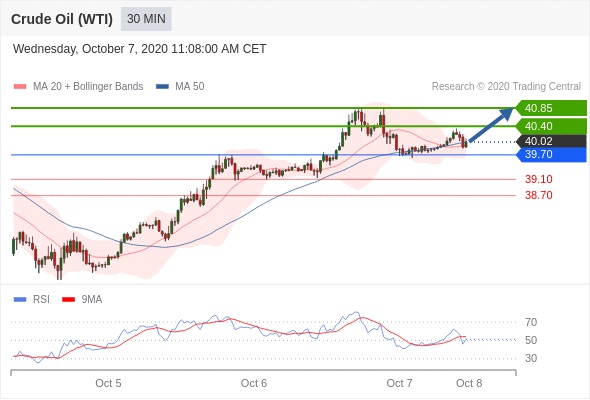The image size is (590, 400).
Task: Toggle the RSI legend label
Action: tap(41, 300)
